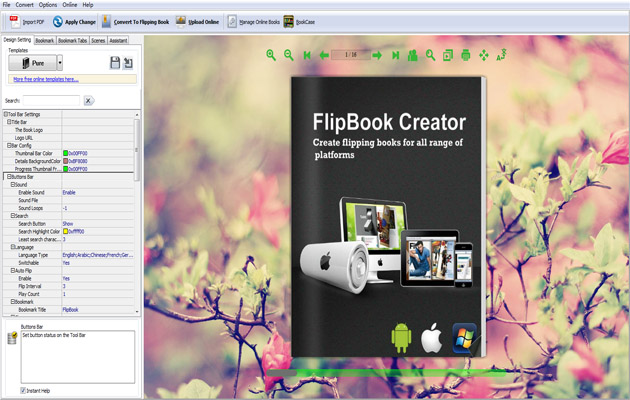Collapse the Language tree node

(12, 247)
